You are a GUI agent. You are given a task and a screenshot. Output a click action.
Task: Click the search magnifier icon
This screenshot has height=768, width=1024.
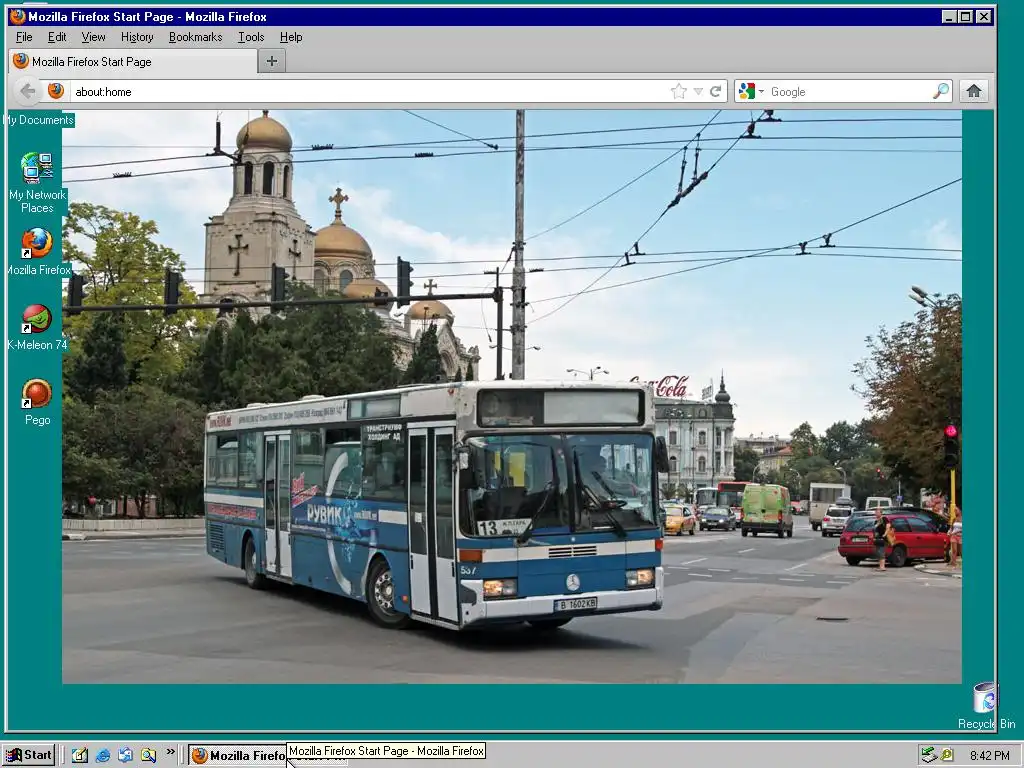pos(940,91)
